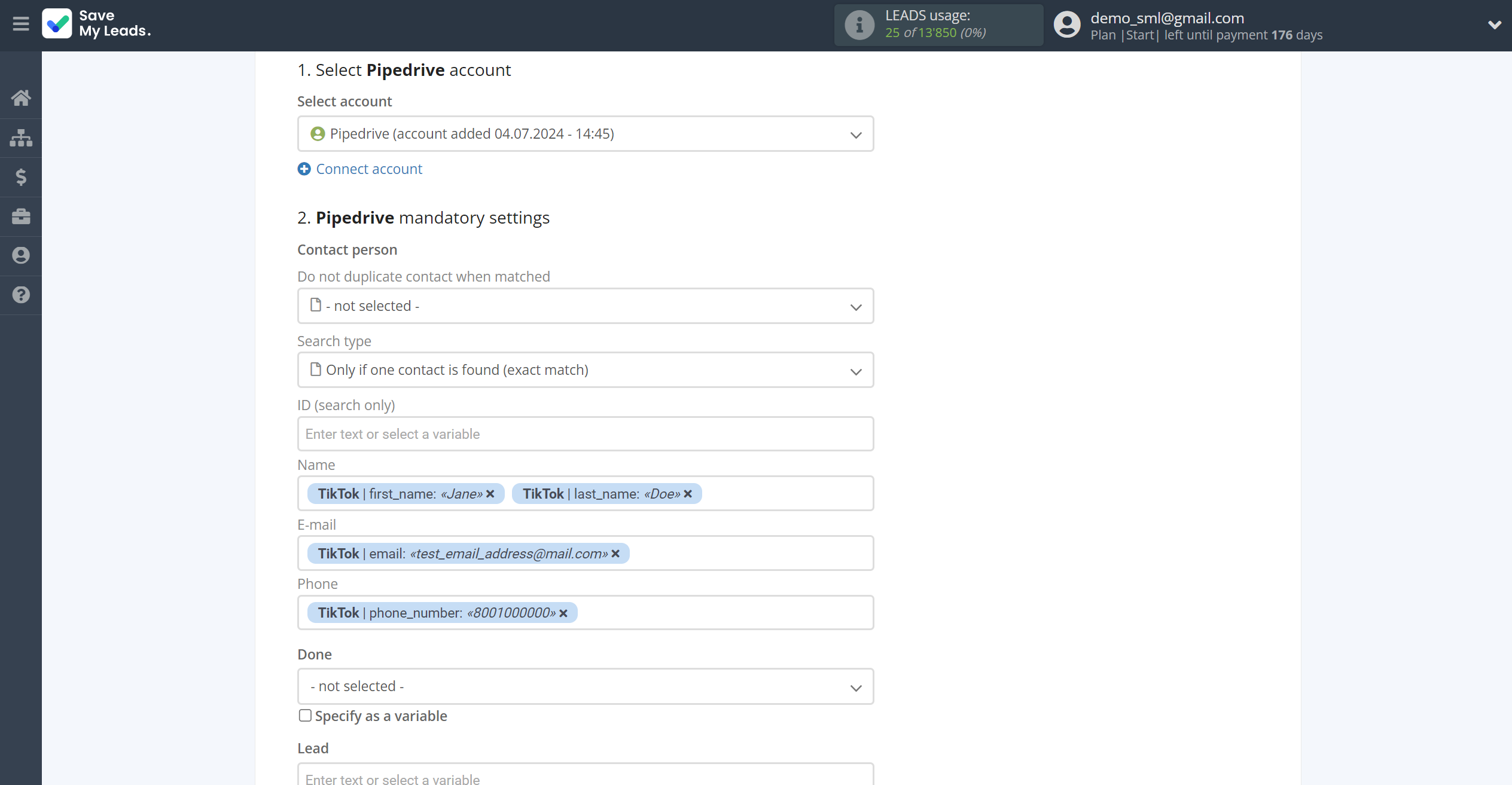
Task: Open the help question mark icon
Action: pyautogui.click(x=21, y=295)
